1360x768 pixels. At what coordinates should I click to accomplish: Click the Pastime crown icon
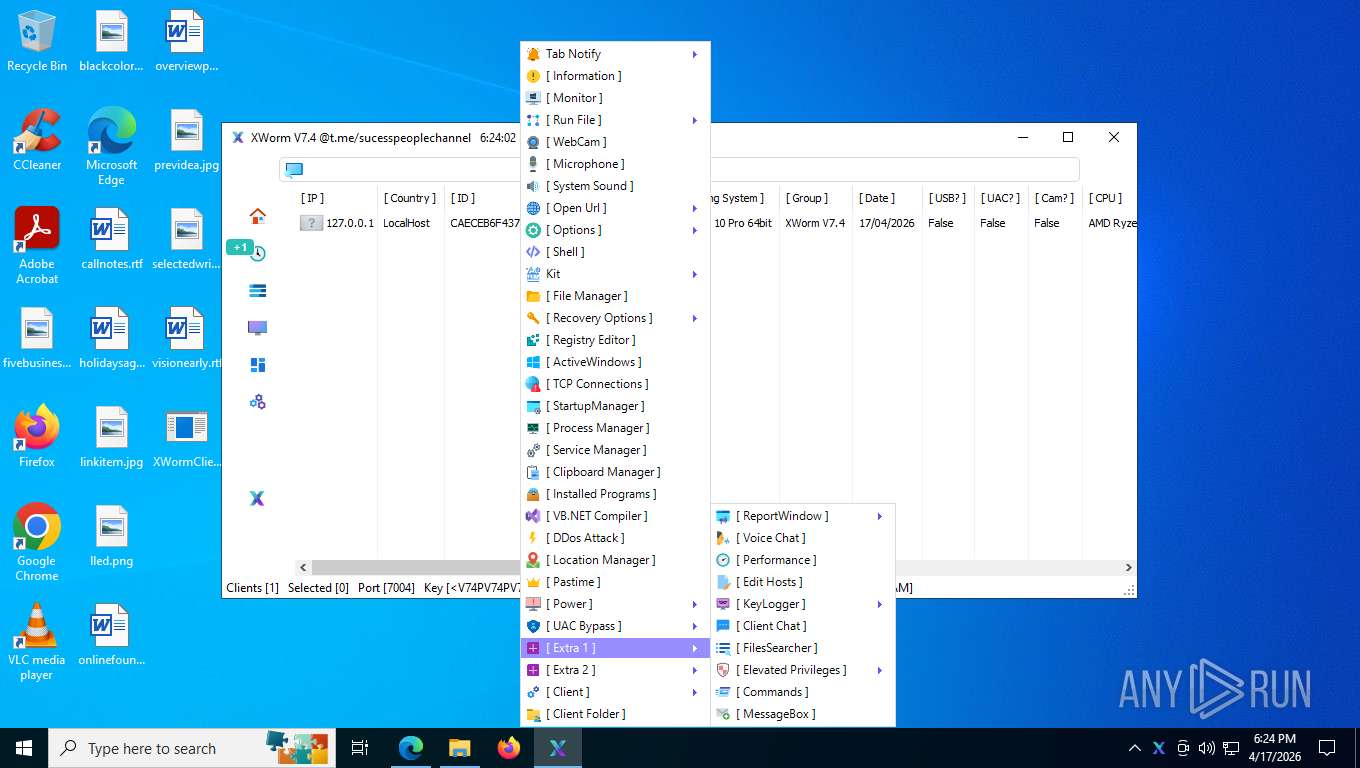tap(533, 582)
